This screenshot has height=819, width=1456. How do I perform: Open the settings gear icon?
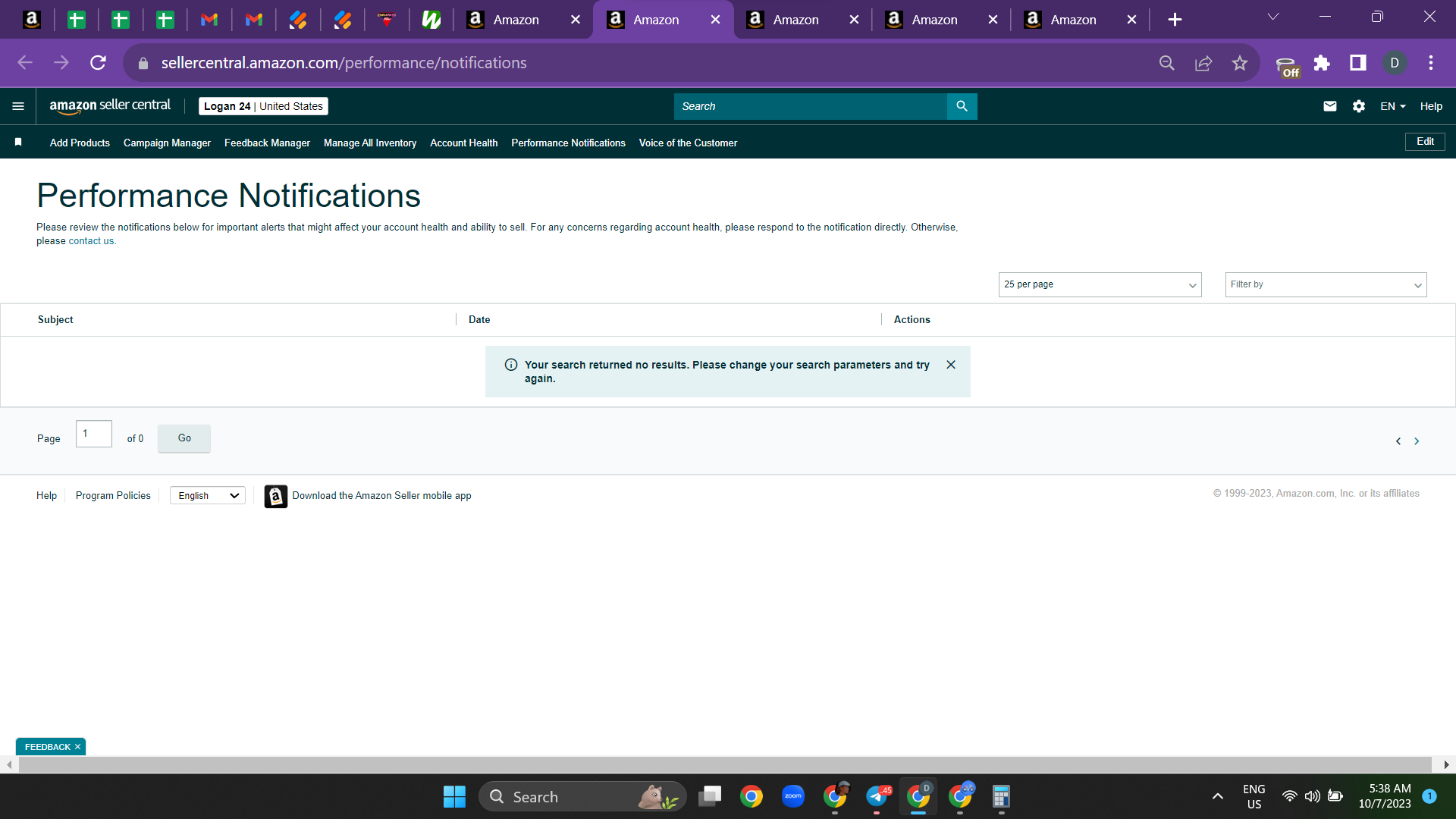coord(1358,106)
